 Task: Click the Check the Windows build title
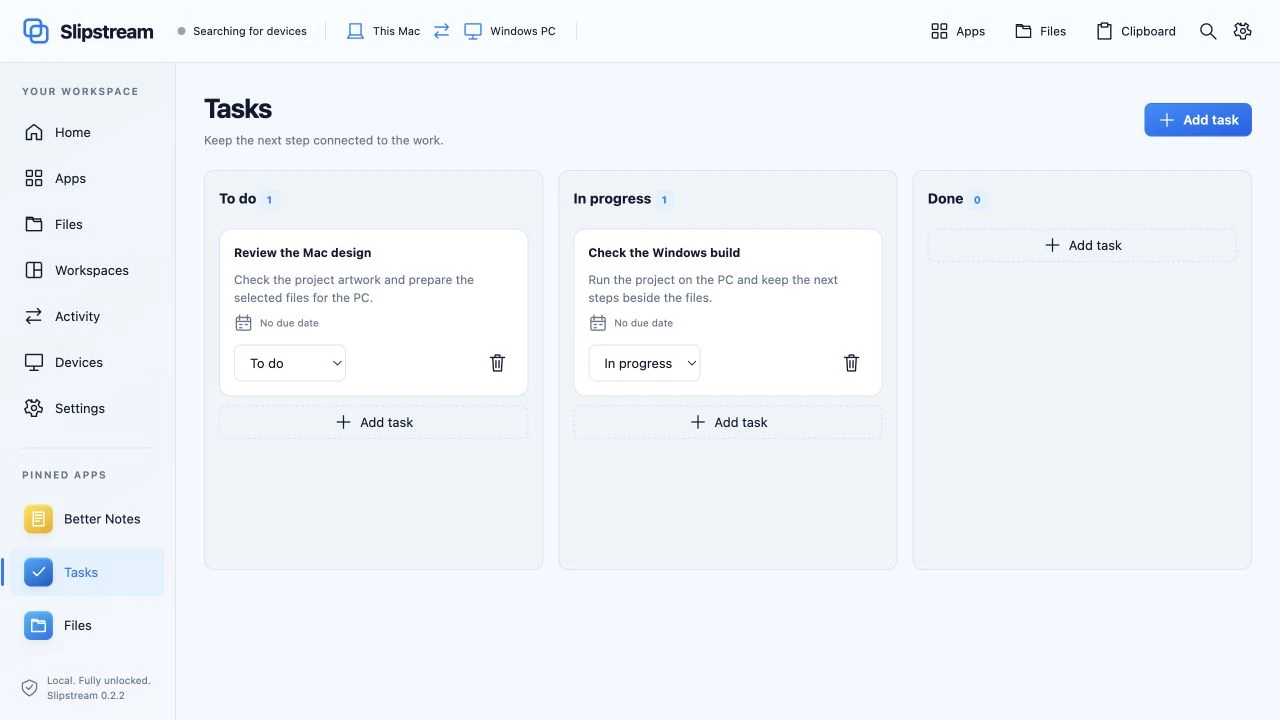[x=664, y=253]
